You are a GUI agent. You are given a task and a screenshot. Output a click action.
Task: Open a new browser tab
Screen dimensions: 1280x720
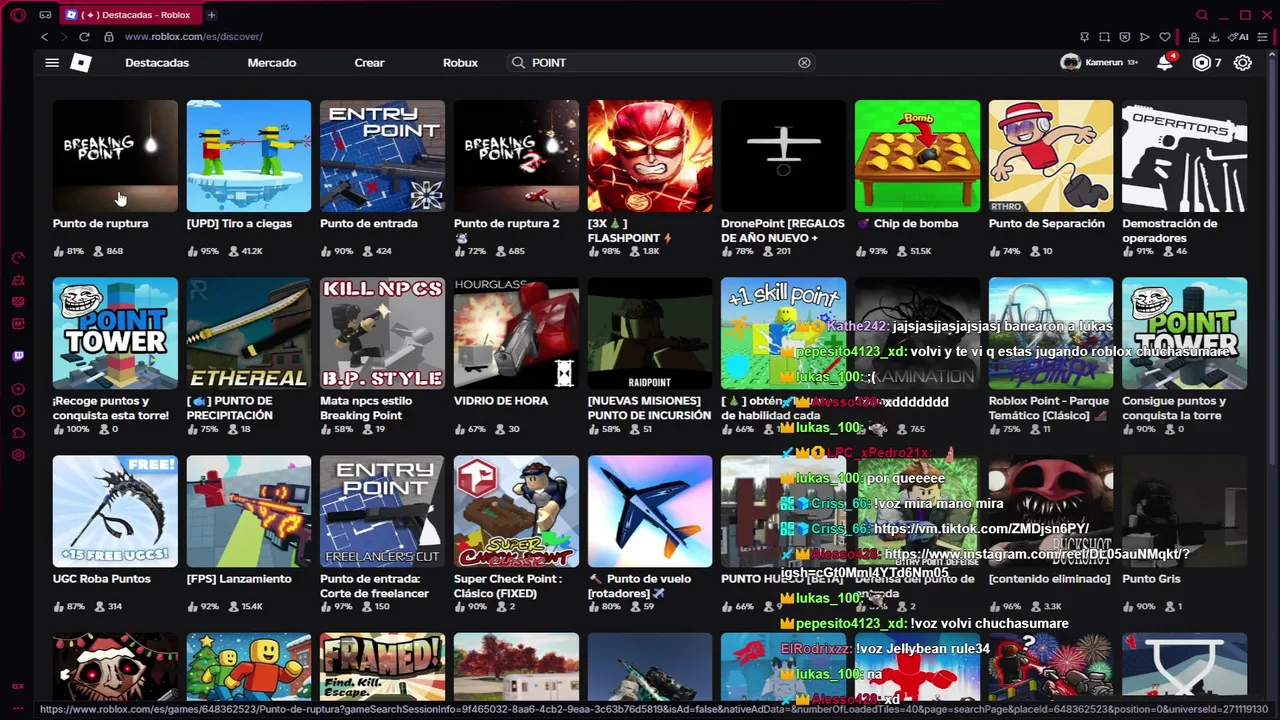tap(211, 15)
